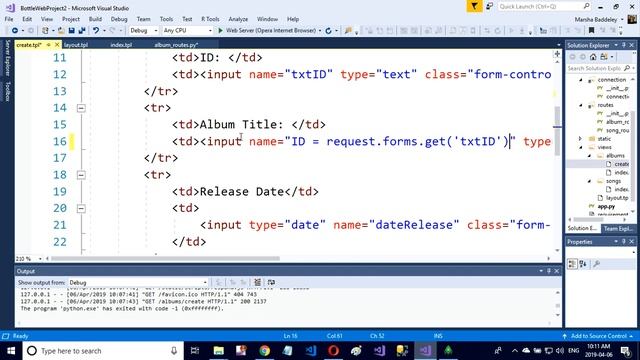Click Properties panel Alphabetical sort icon
The width and height of the screenshot is (640, 360).
(583, 264)
